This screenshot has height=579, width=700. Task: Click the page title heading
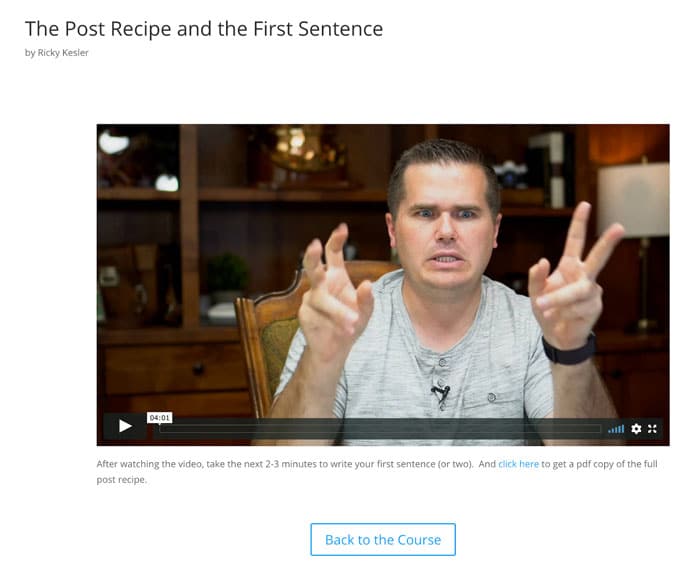tap(204, 29)
